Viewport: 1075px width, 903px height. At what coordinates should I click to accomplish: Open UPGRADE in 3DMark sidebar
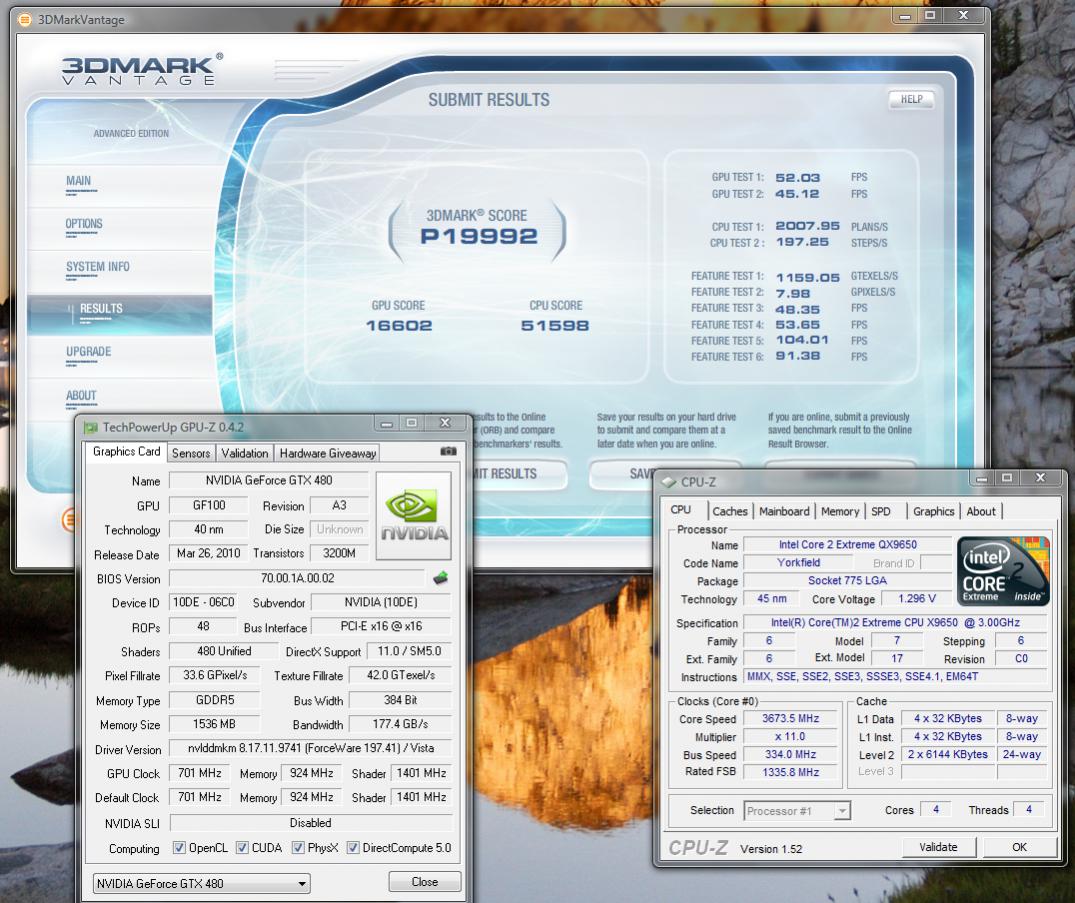pos(88,352)
